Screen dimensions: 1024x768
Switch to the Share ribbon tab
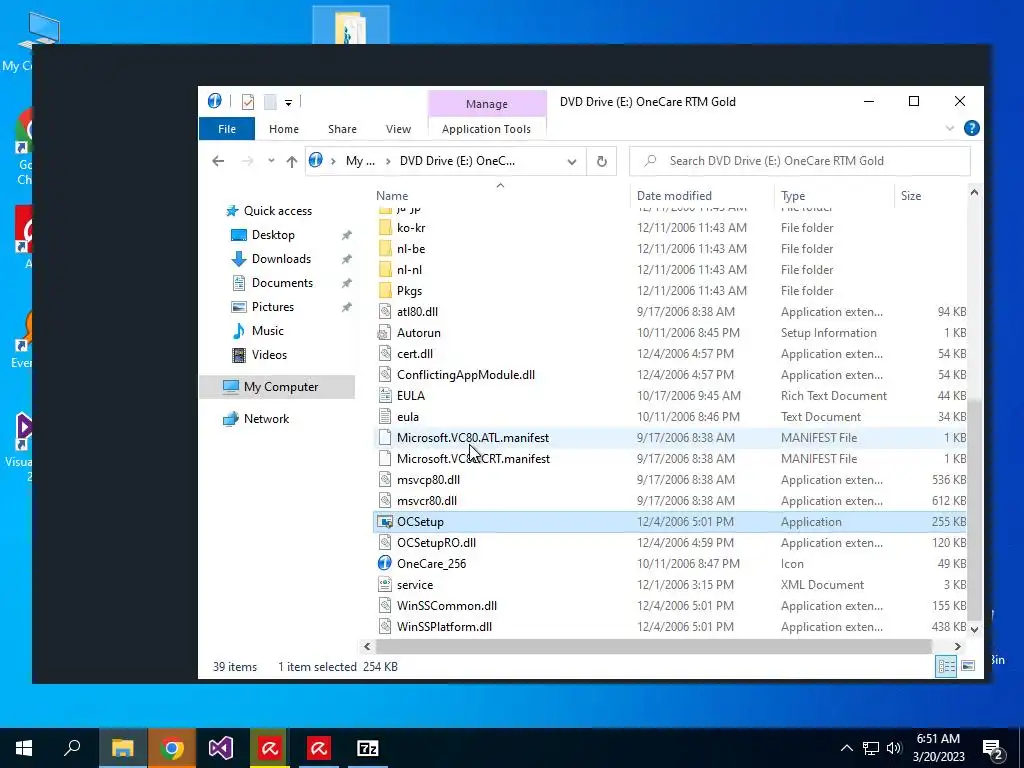(342, 129)
